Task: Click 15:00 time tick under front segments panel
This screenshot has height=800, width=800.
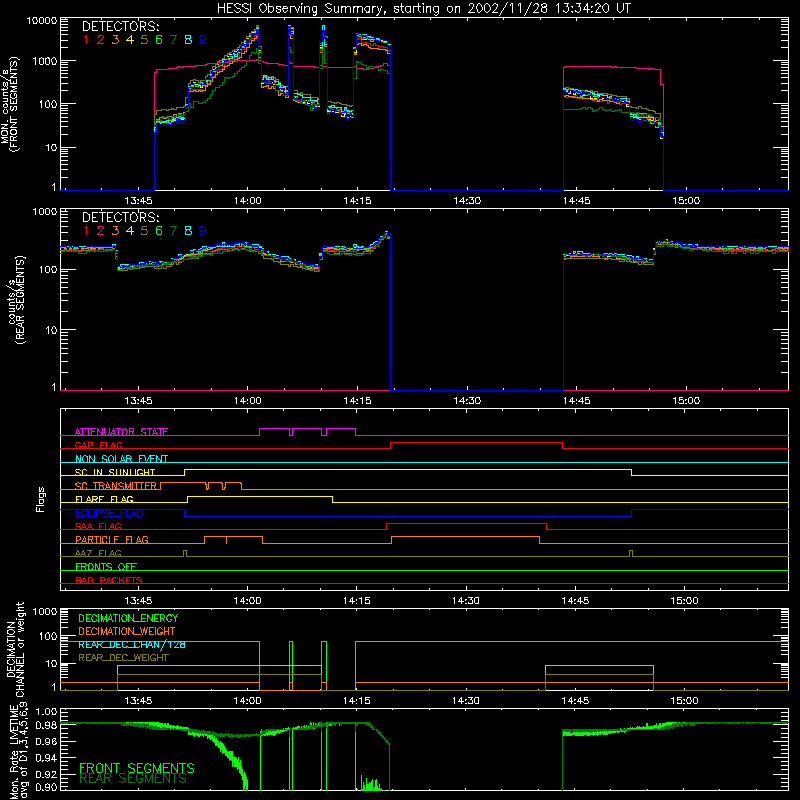Action: click(686, 201)
